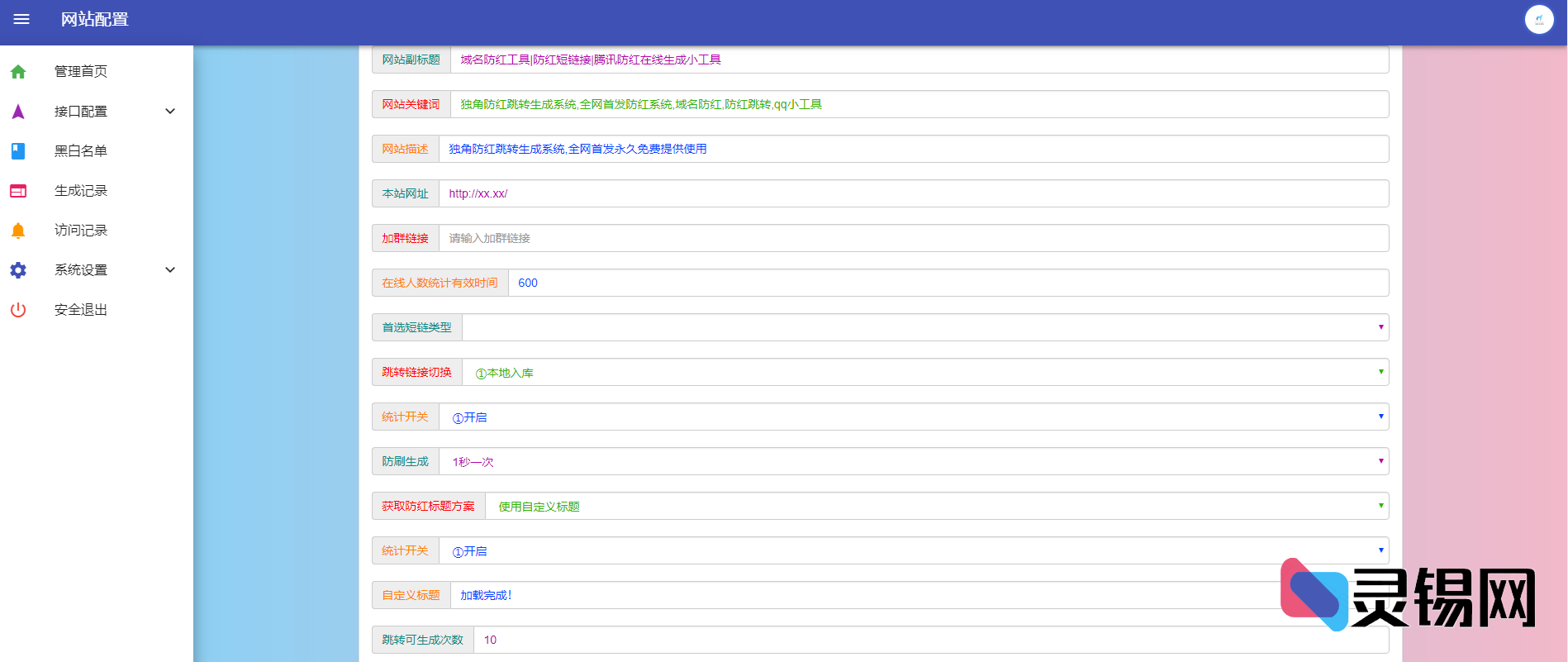Click the blue blacklist book icon
This screenshot has height=662, width=1568.
(x=18, y=151)
